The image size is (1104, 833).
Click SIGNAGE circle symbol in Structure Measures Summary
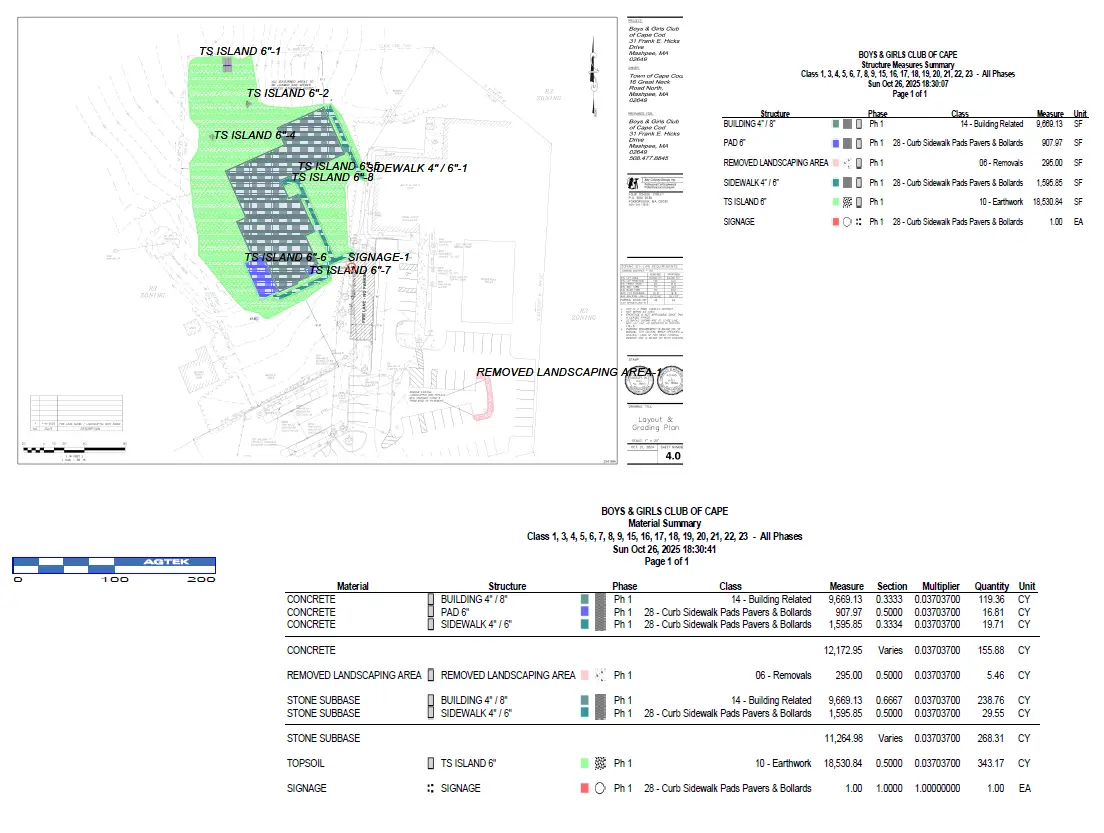[847, 222]
